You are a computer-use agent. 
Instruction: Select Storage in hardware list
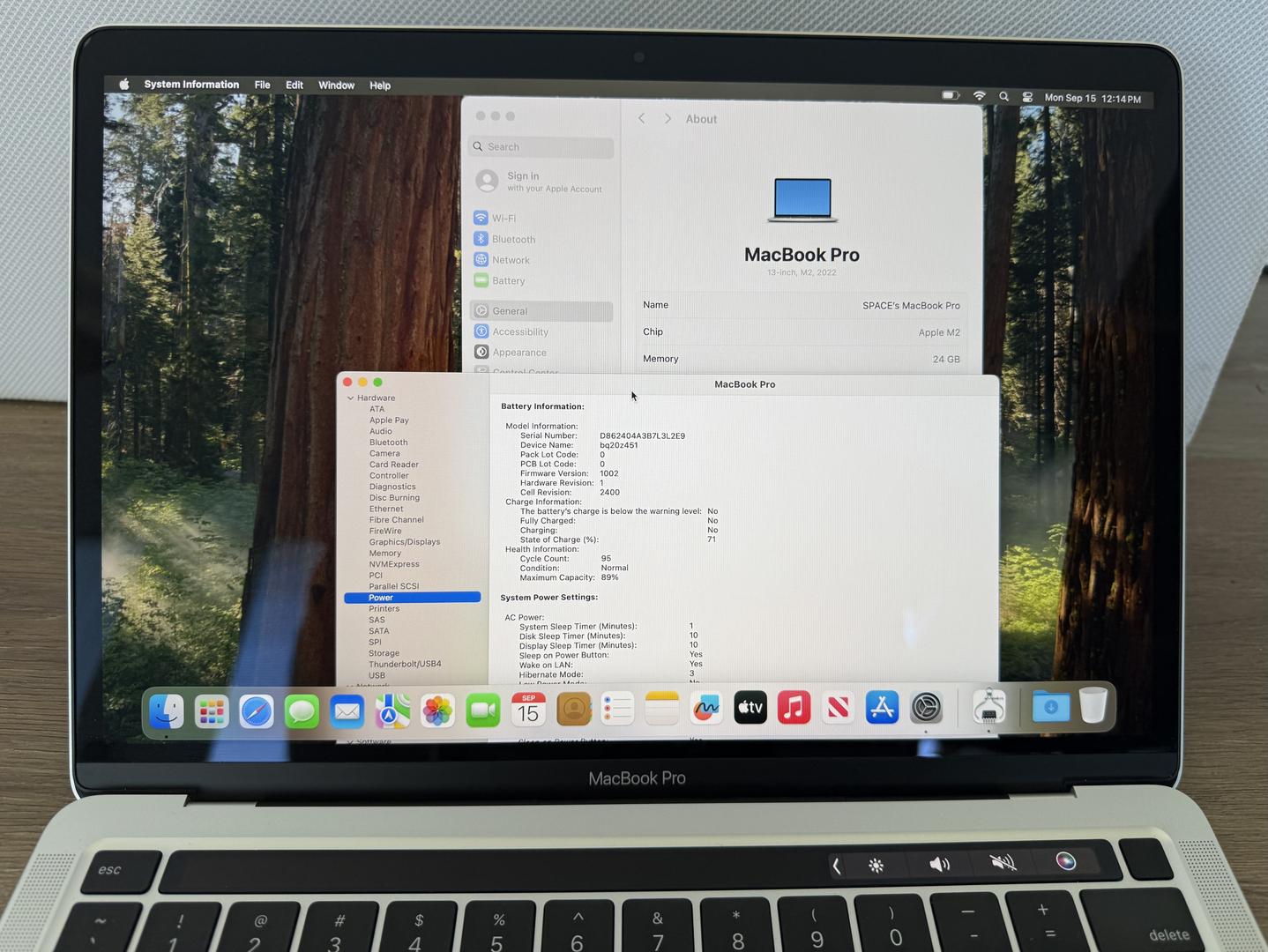click(x=384, y=653)
